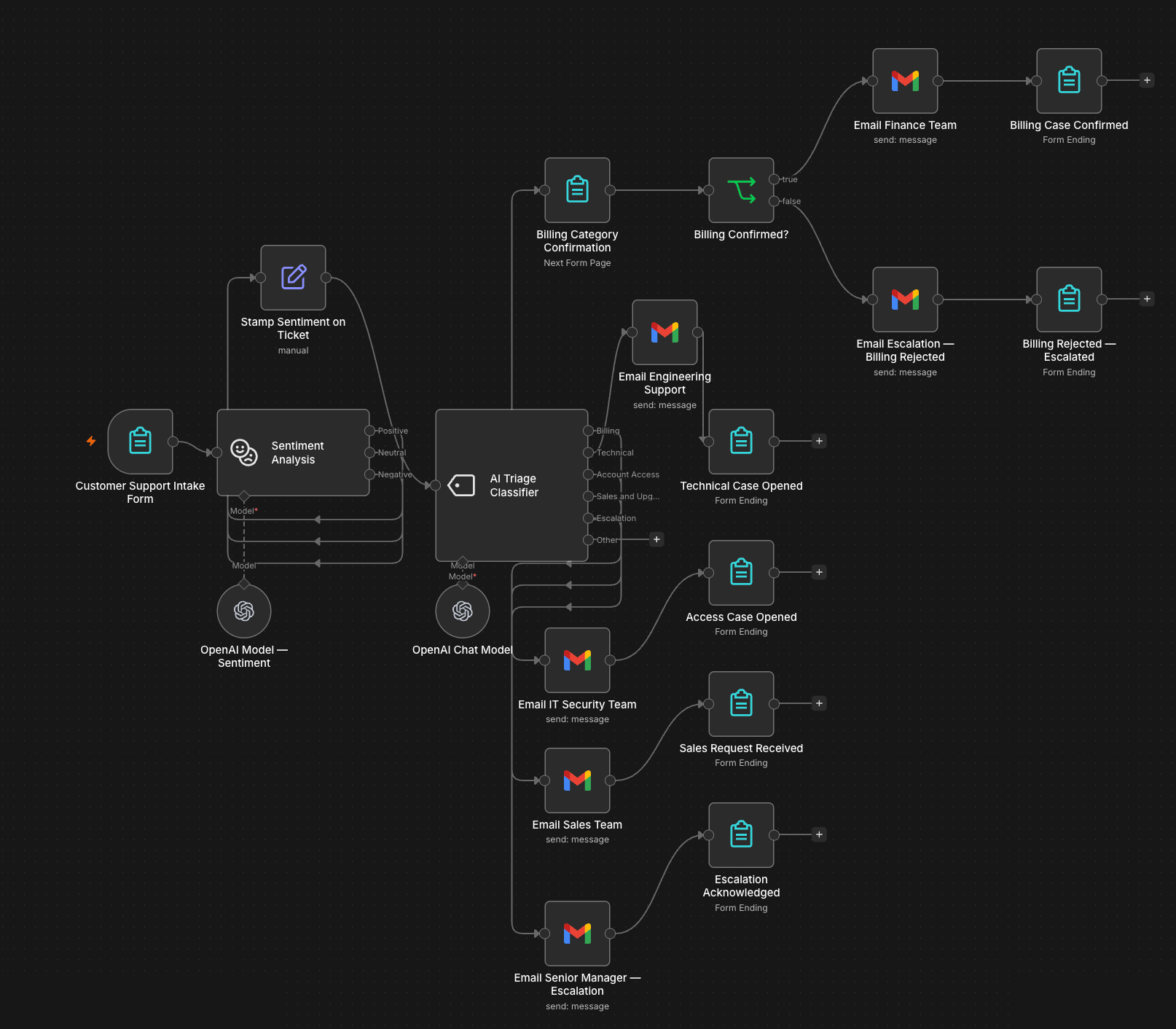This screenshot has width=1176, height=1029.
Task: Select the Access Case Opened node
Action: coord(741,573)
